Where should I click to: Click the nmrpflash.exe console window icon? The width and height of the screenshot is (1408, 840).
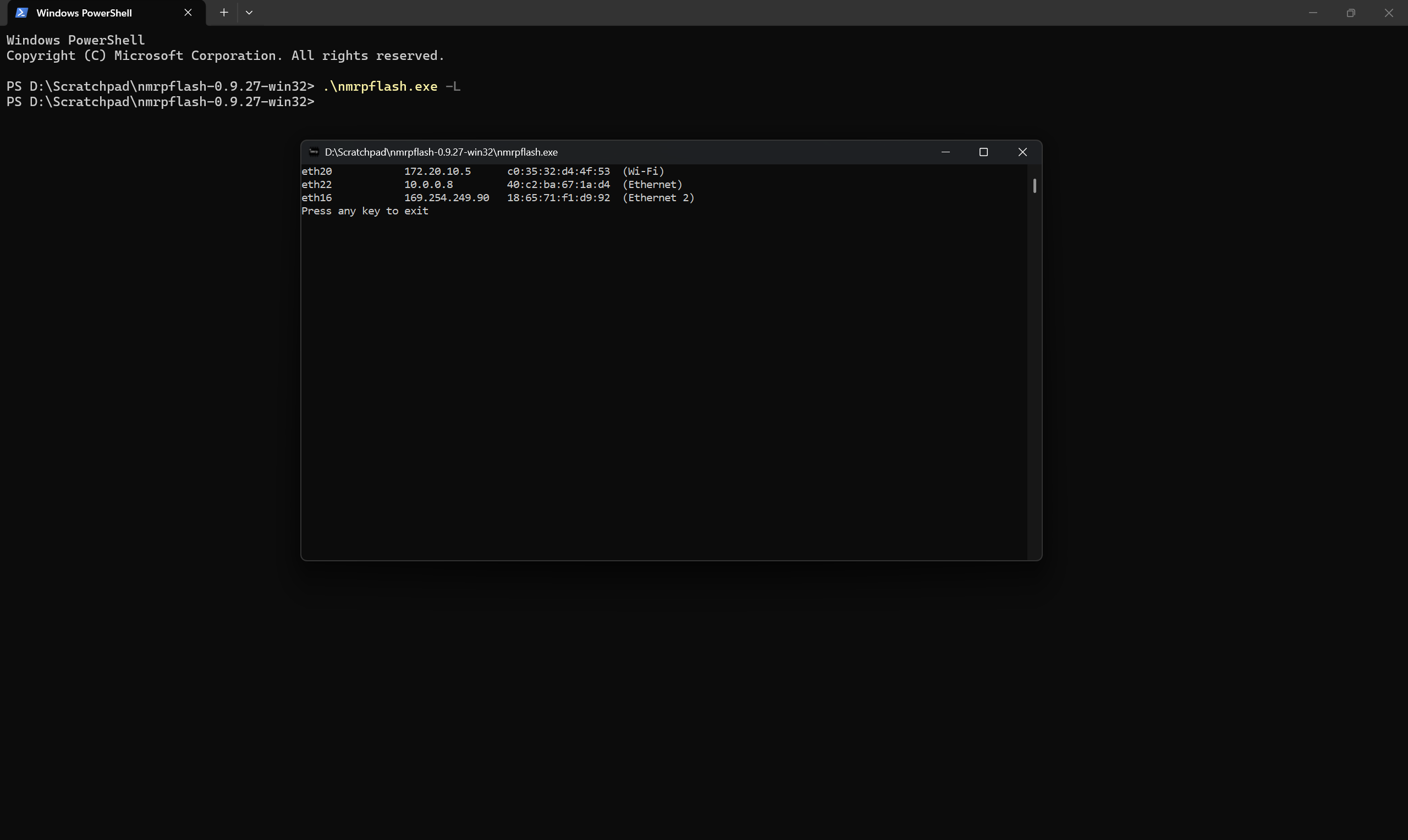[313, 152]
